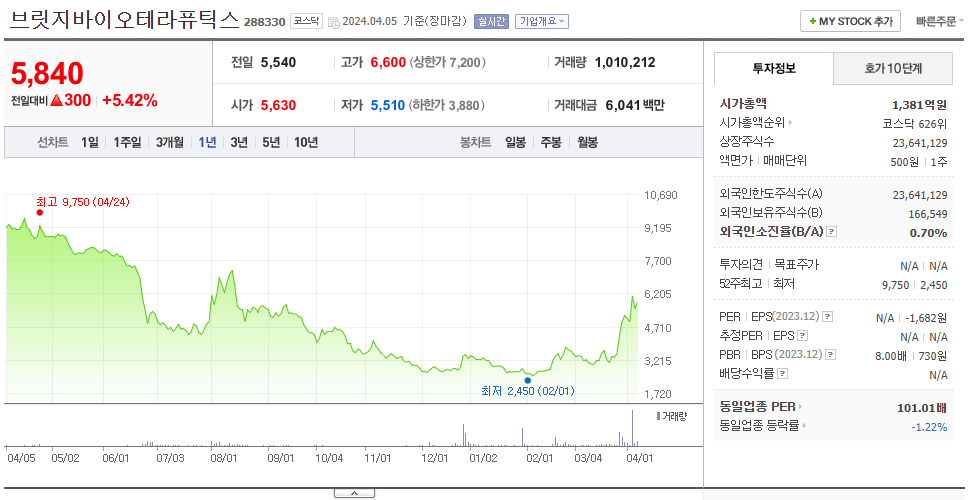Viewport: 968px width, 500px height.
Task: Expand the 빠른주문 dropdown
Action: (x=941, y=22)
